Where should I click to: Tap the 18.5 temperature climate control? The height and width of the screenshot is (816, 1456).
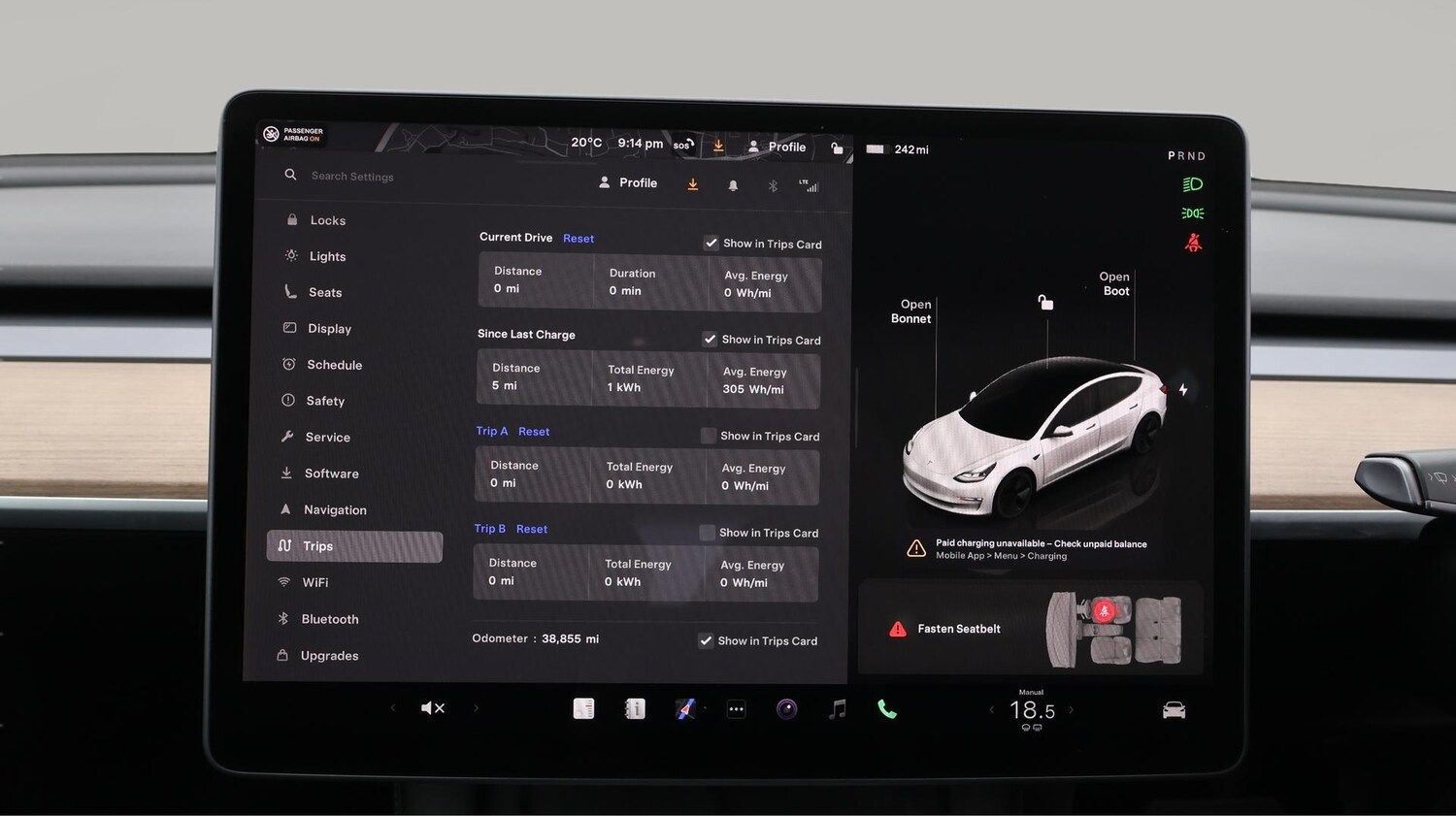(1032, 710)
